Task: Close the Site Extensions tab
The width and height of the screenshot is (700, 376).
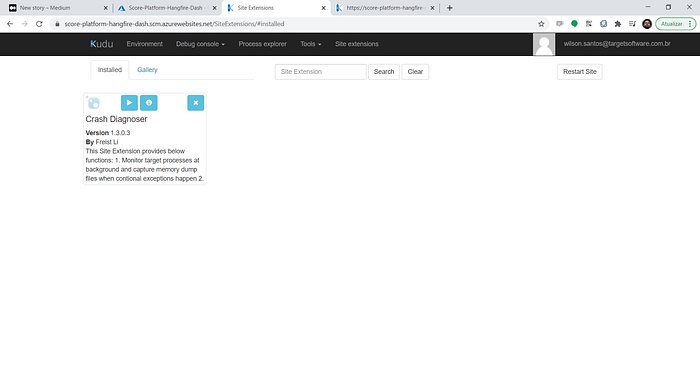Action: [324, 8]
